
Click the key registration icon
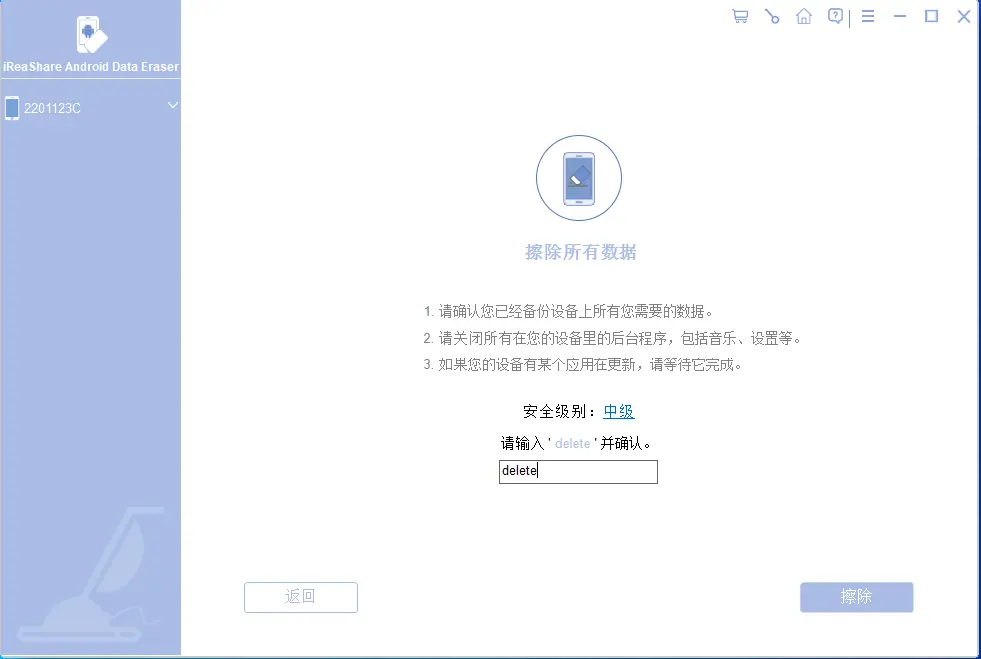coord(771,16)
